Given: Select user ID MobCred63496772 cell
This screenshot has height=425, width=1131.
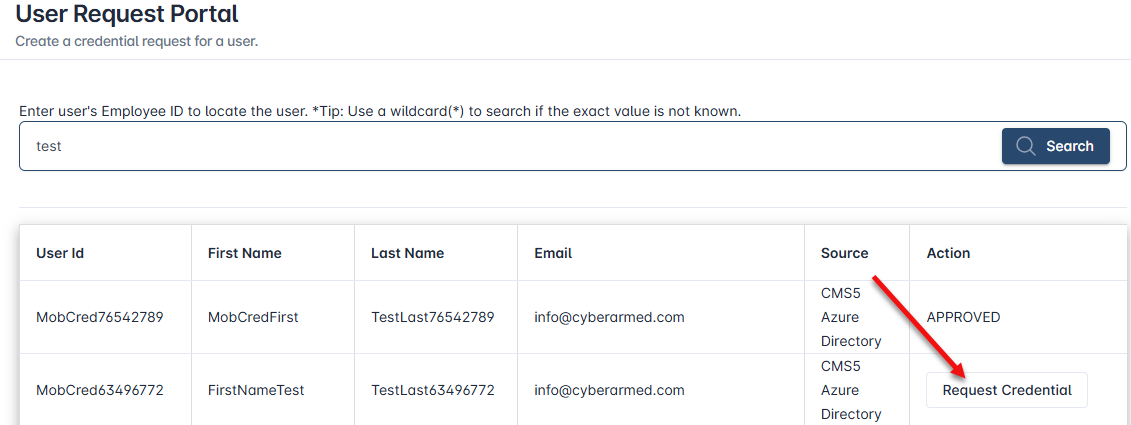Looking at the screenshot, I should coord(100,390).
